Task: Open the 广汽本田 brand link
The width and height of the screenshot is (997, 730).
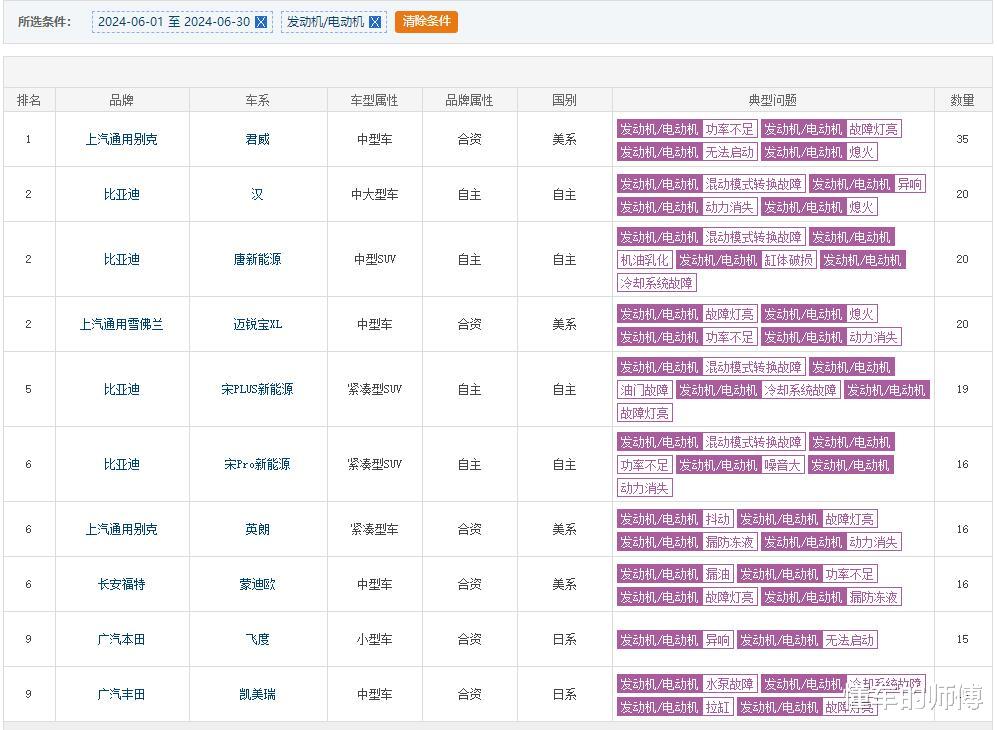Action: tap(121, 639)
